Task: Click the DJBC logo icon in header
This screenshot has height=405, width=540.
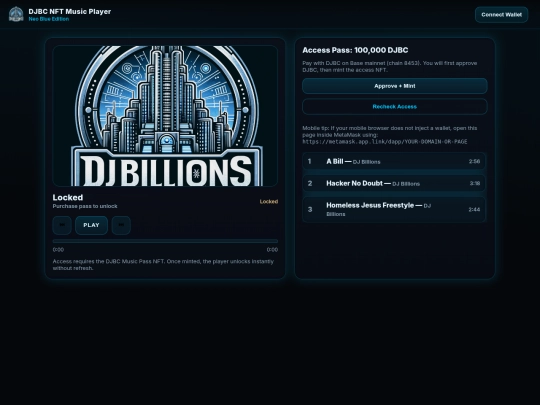Action: click(16, 14)
